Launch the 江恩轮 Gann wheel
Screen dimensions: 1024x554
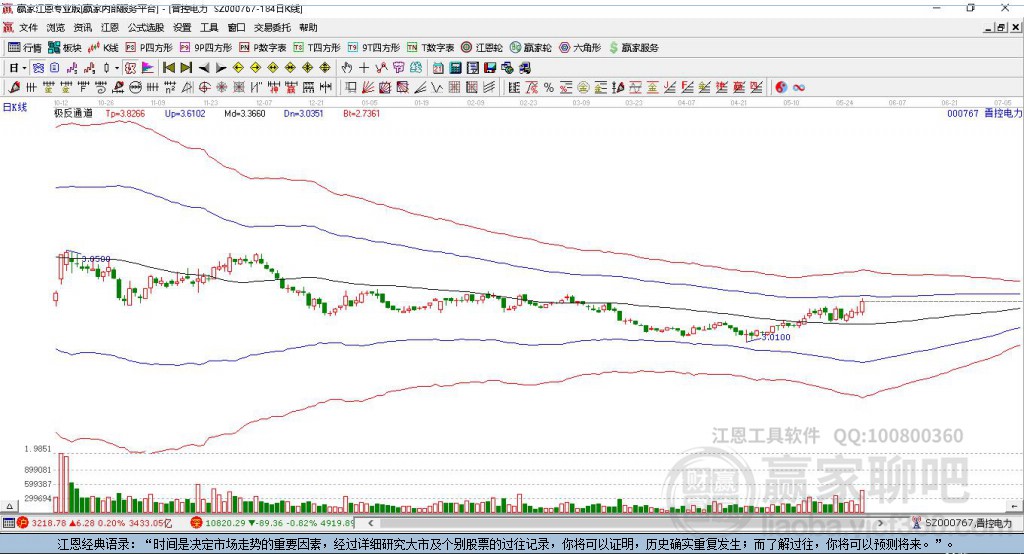482,48
